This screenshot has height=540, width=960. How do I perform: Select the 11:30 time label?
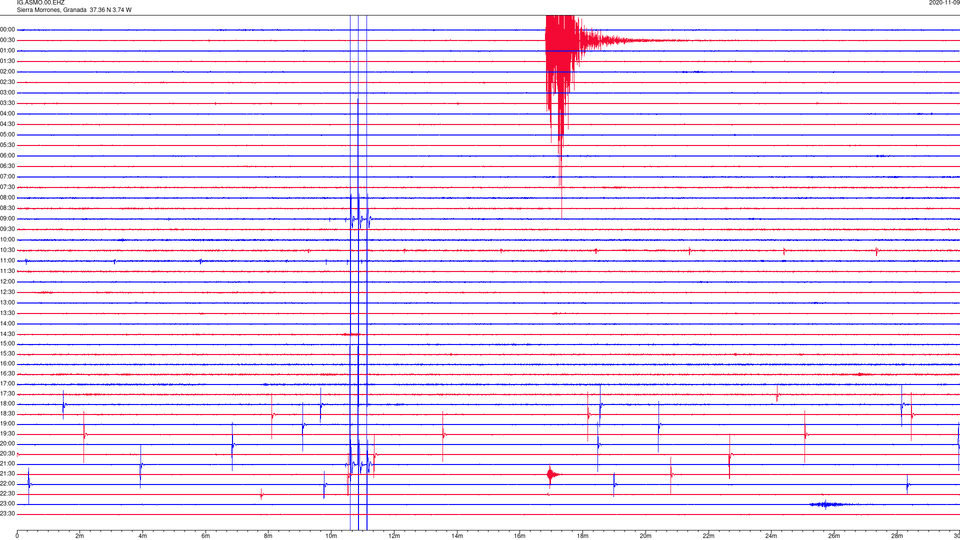7,271
